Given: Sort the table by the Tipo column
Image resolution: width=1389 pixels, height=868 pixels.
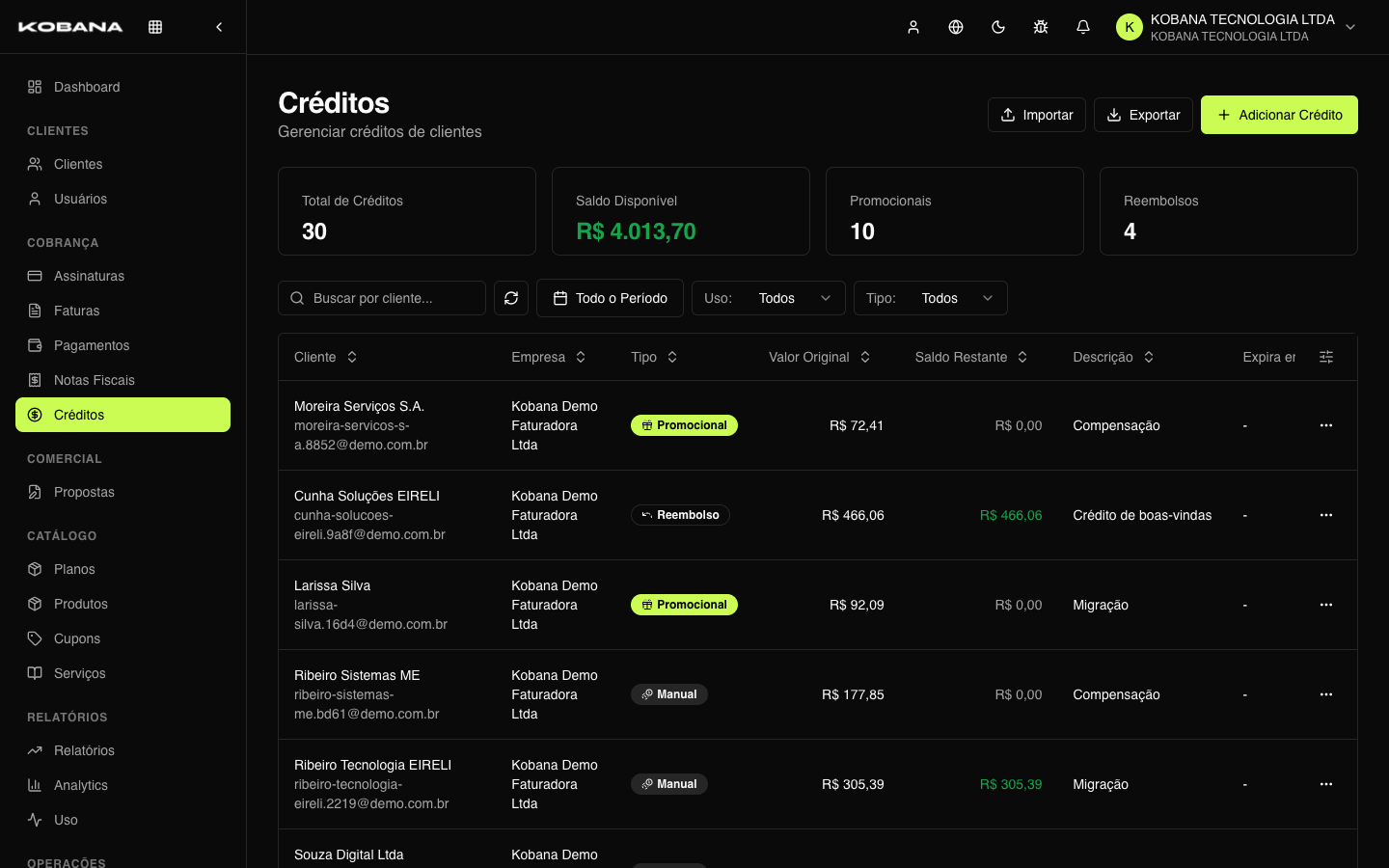Looking at the screenshot, I should click(654, 357).
